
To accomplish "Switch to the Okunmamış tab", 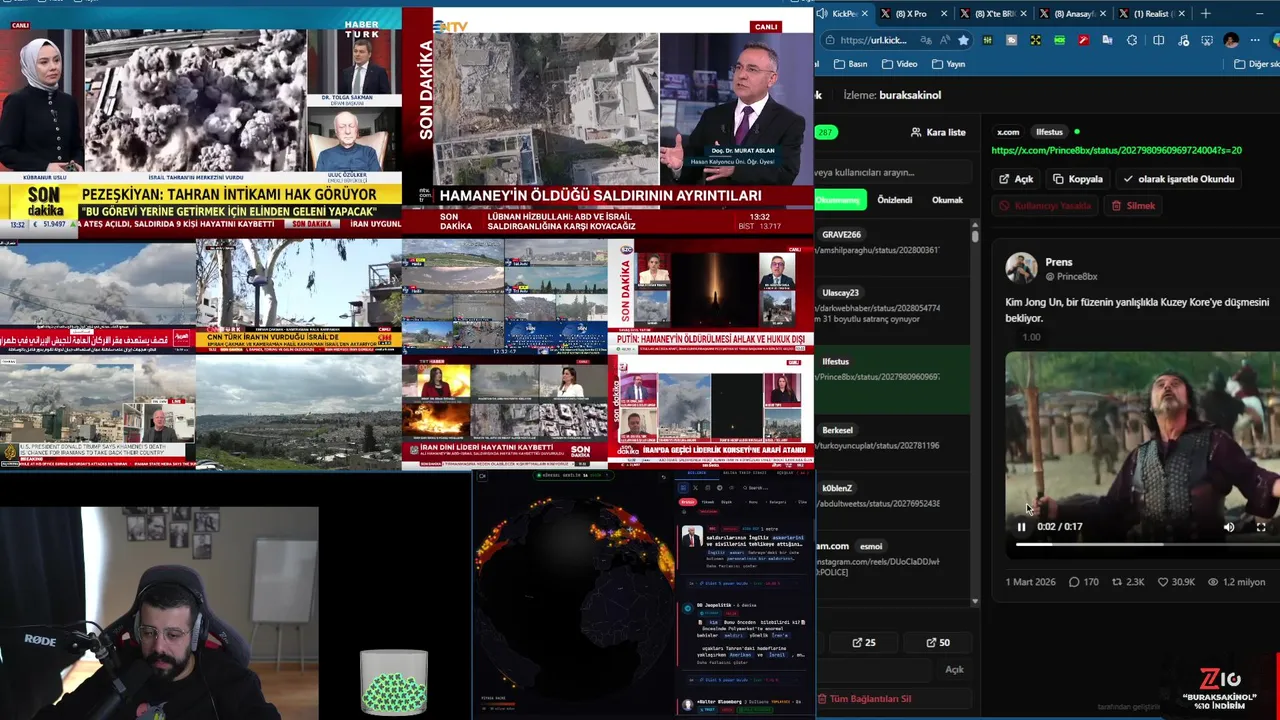I will coord(839,200).
